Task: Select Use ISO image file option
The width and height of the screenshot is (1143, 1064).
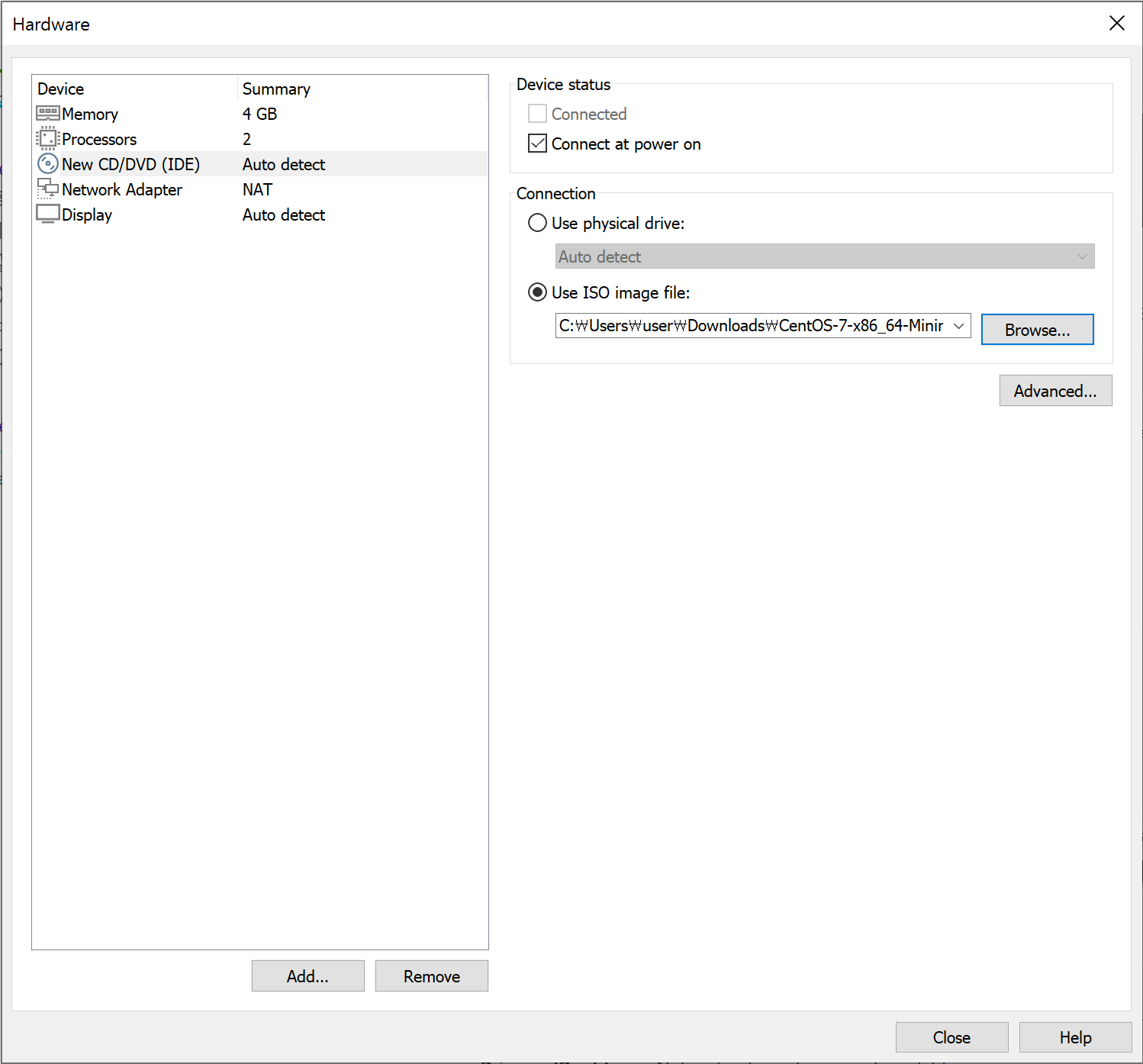Action: click(537, 292)
